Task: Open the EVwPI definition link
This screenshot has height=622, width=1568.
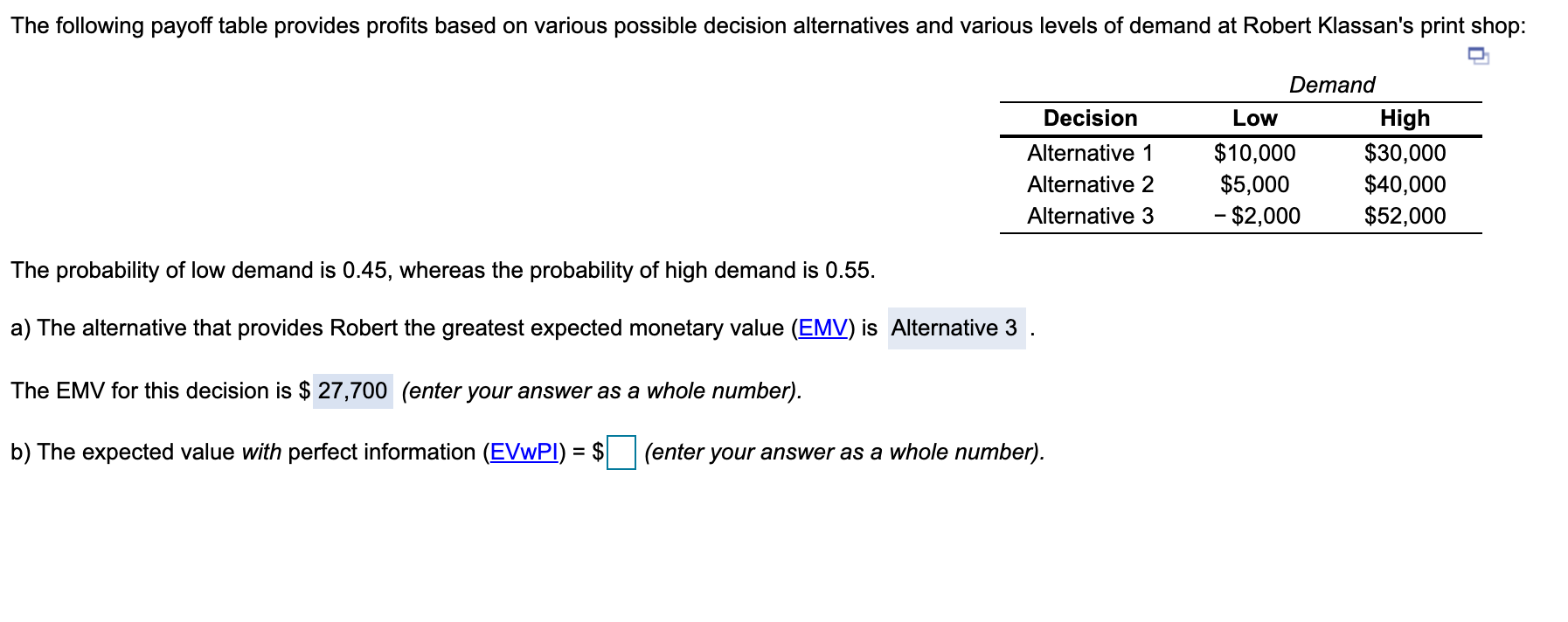Action: tap(524, 452)
